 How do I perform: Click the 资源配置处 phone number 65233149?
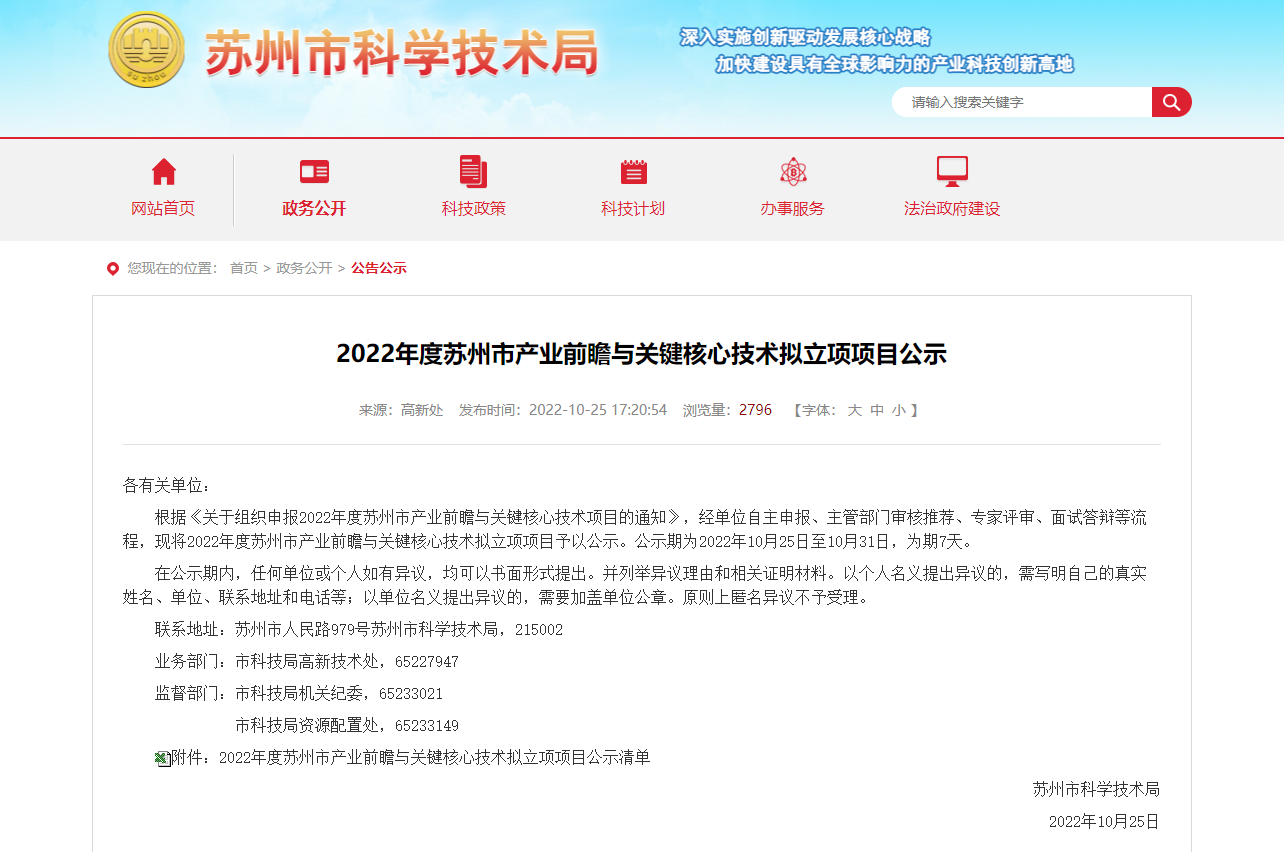click(x=427, y=726)
